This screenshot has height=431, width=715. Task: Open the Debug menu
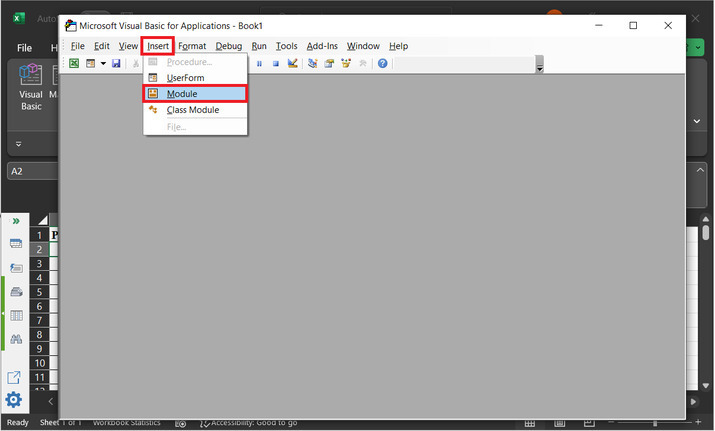point(229,46)
